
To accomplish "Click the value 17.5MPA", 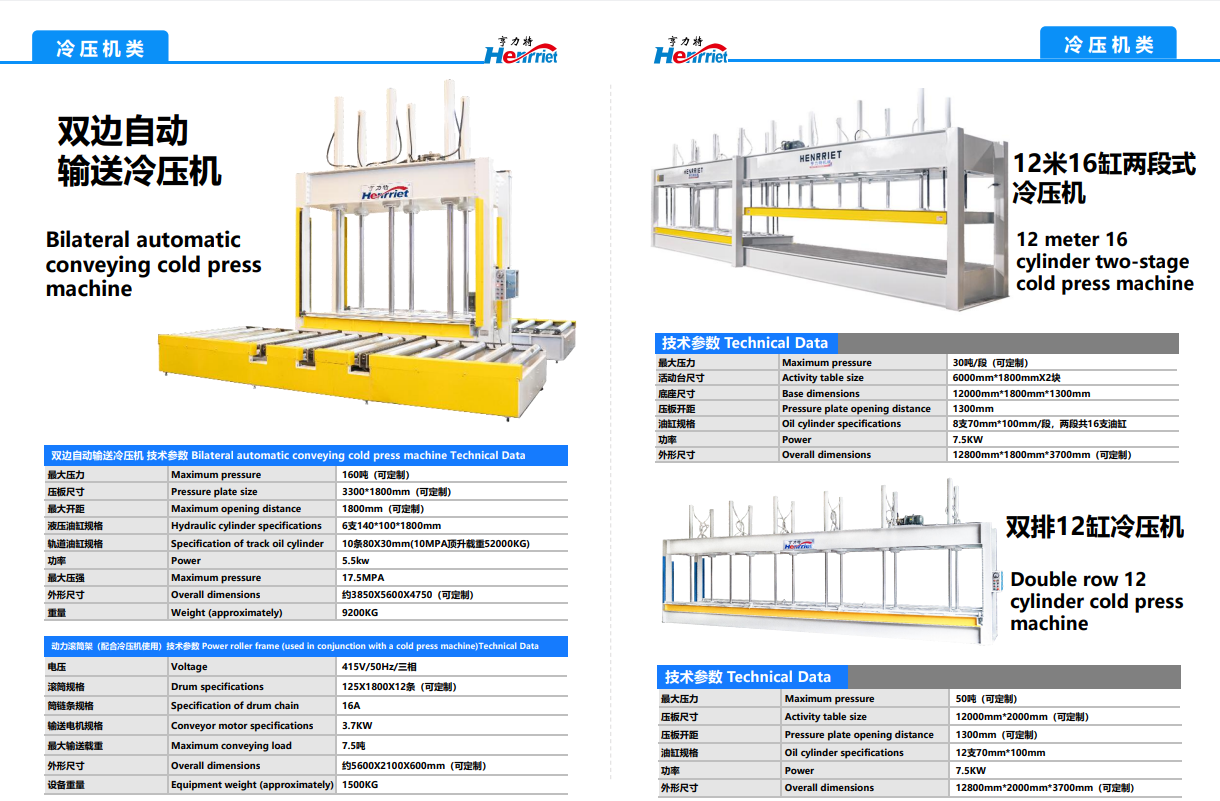I will click(x=363, y=578).
